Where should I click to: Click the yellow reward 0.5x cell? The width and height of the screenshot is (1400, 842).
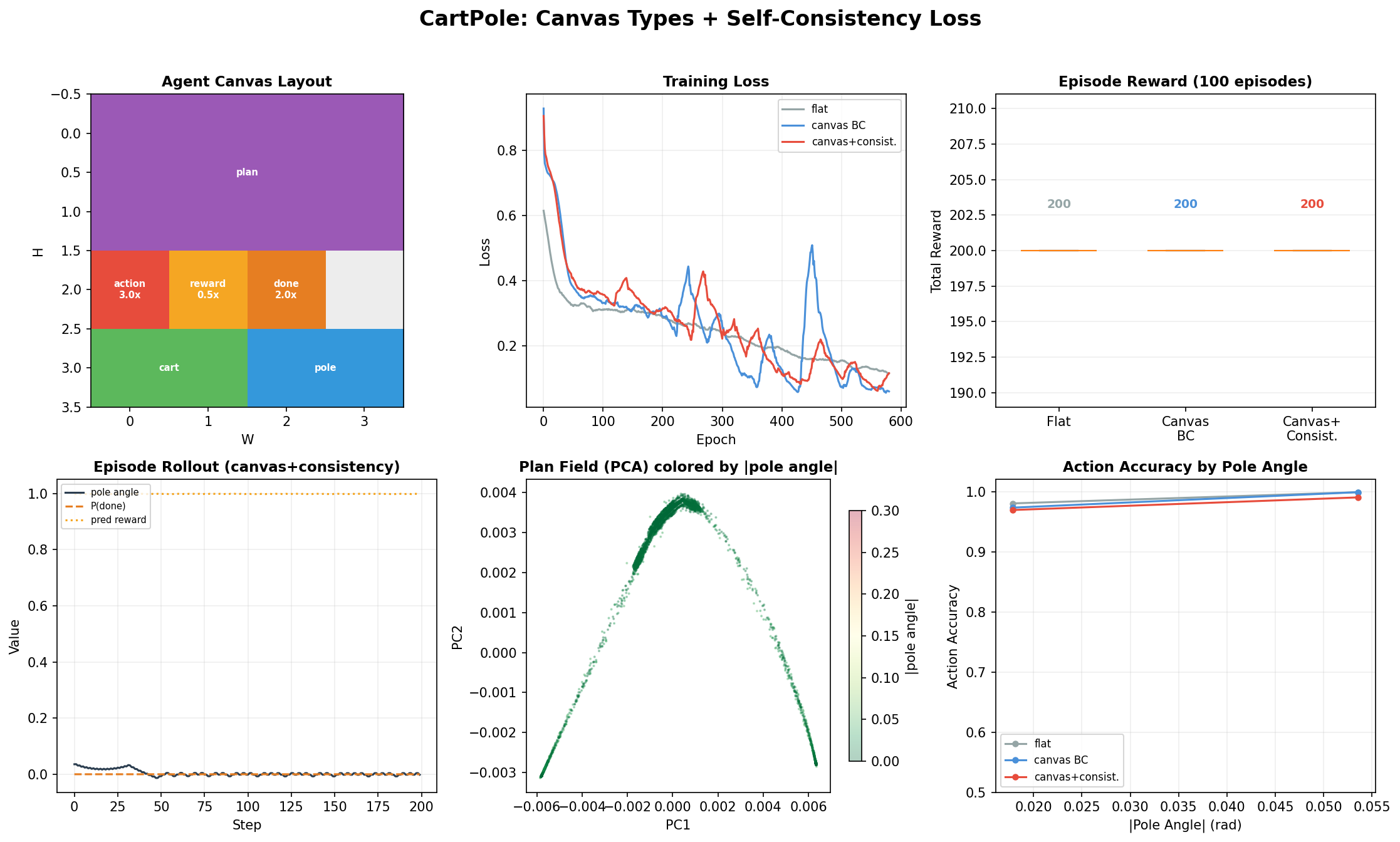coord(208,289)
